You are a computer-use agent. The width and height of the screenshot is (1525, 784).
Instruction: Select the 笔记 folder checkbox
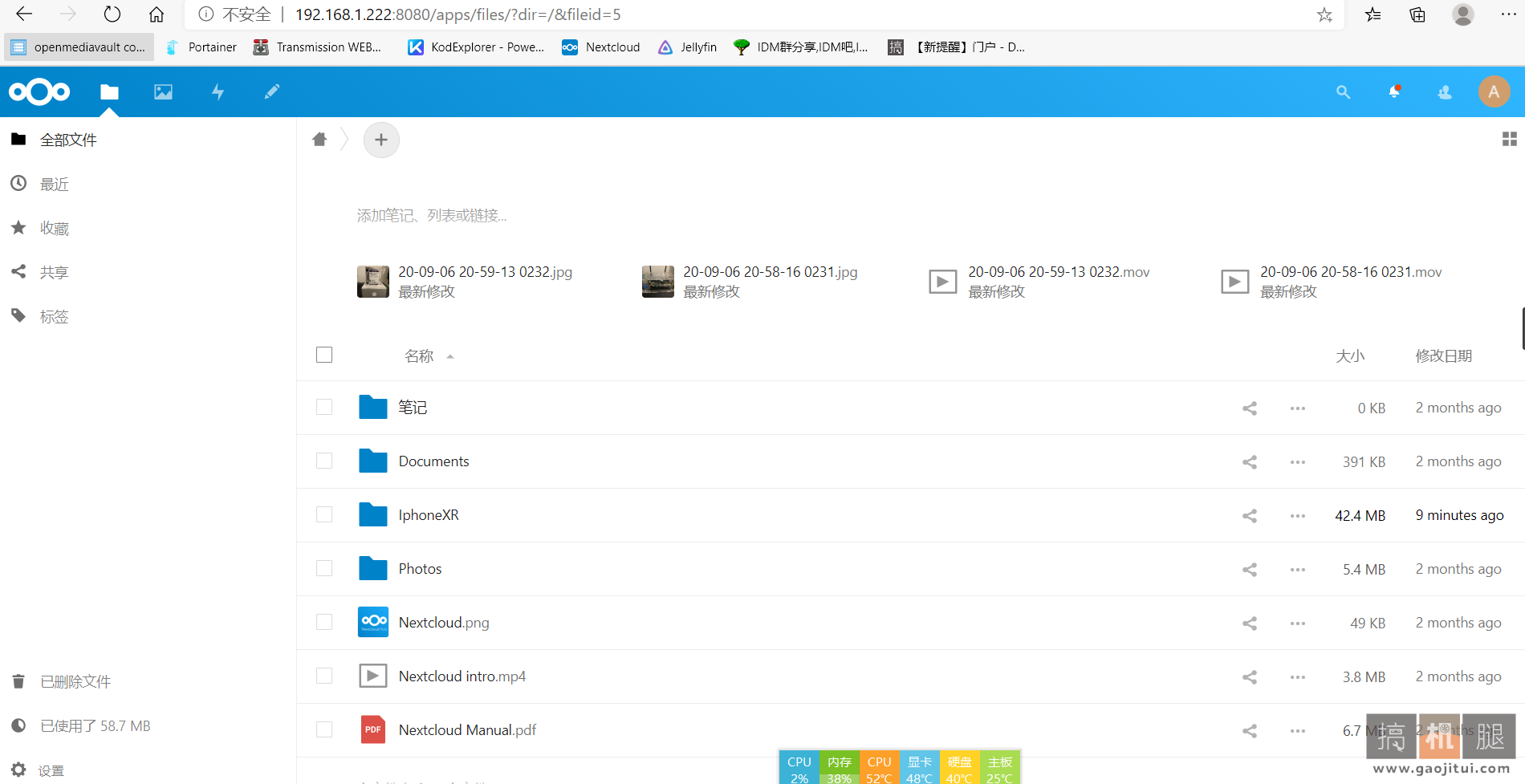pyautogui.click(x=324, y=407)
